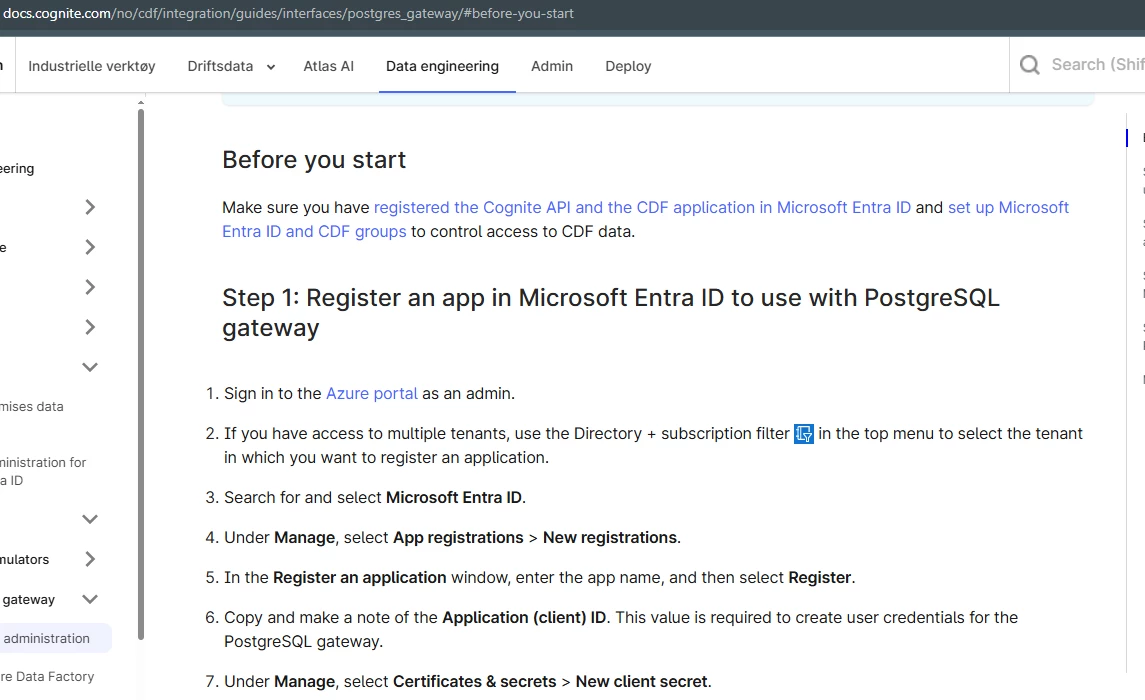This screenshot has width=1145, height=700.
Task: Click the Directory + subscription filter icon
Action: 804,434
